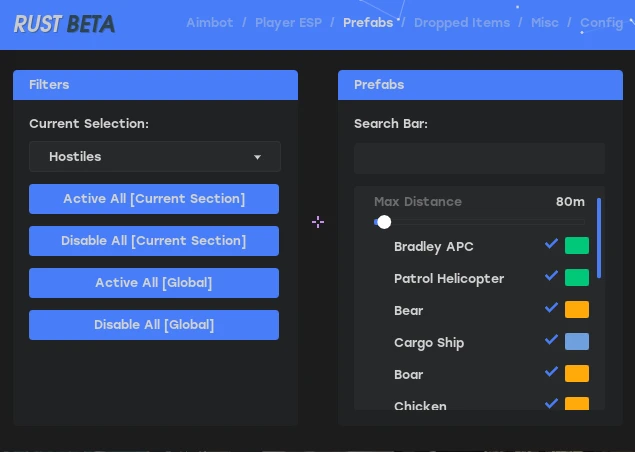The width and height of the screenshot is (635, 452).
Task: Go to the Dropped Items tab
Action: pyautogui.click(x=462, y=23)
